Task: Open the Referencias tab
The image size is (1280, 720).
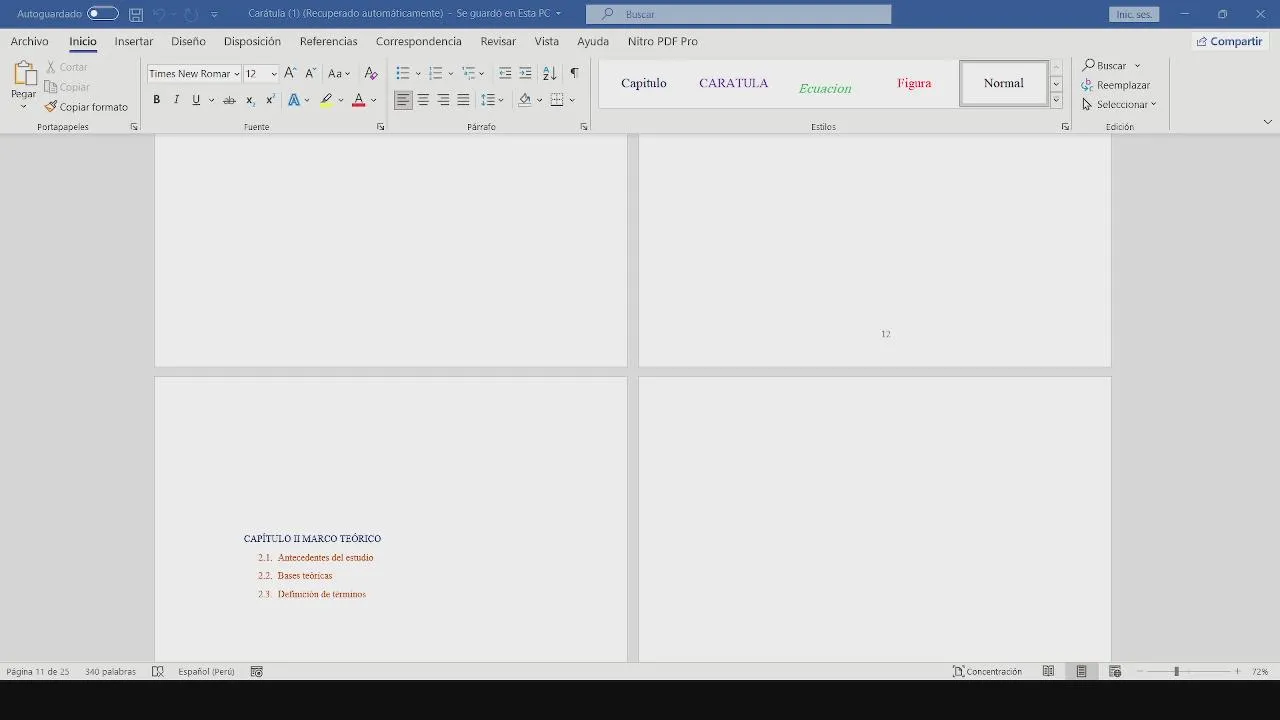Action: (328, 41)
